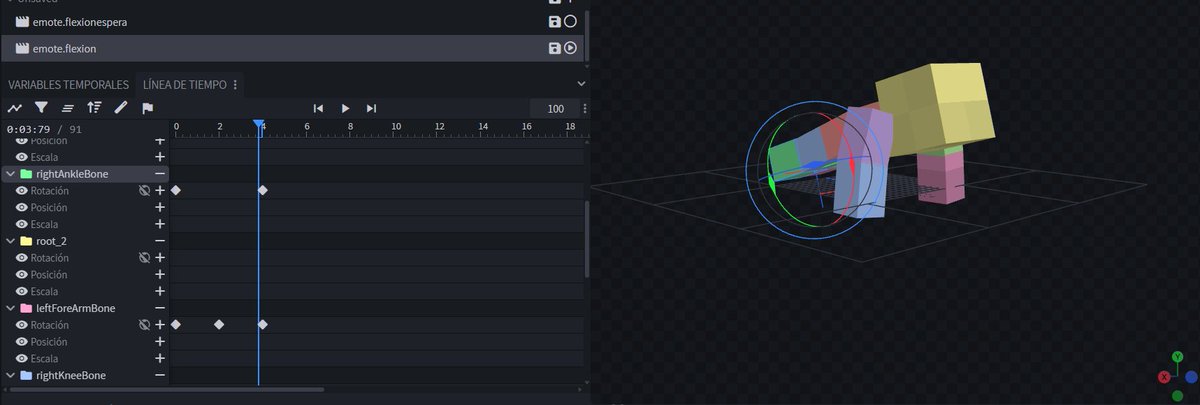
Task: Click the funnel filter icon in timeline toolbar
Action: coord(41,108)
